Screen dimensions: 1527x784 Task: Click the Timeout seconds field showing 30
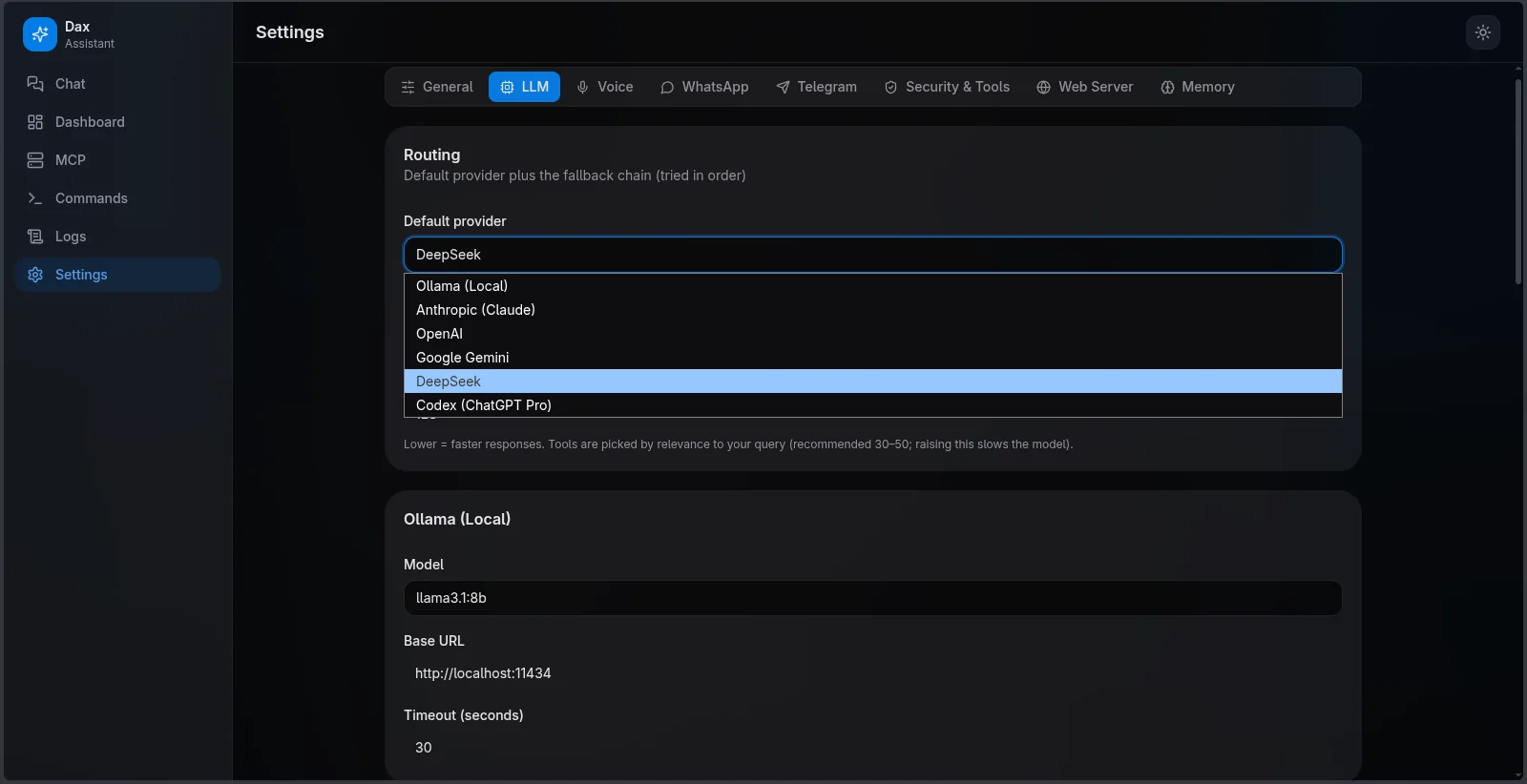point(872,748)
